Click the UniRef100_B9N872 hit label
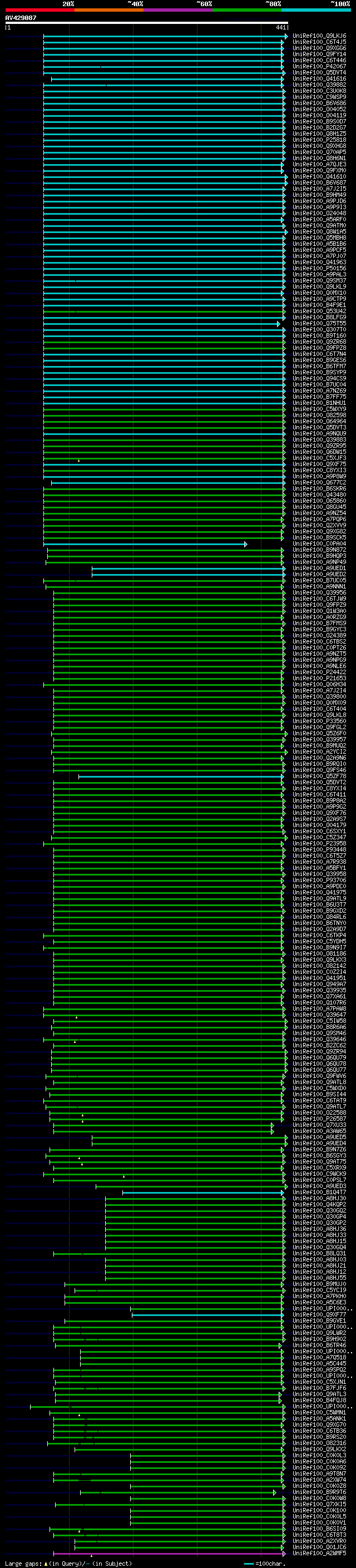The width and height of the screenshot is (356, 1568). (x=319, y=550)
